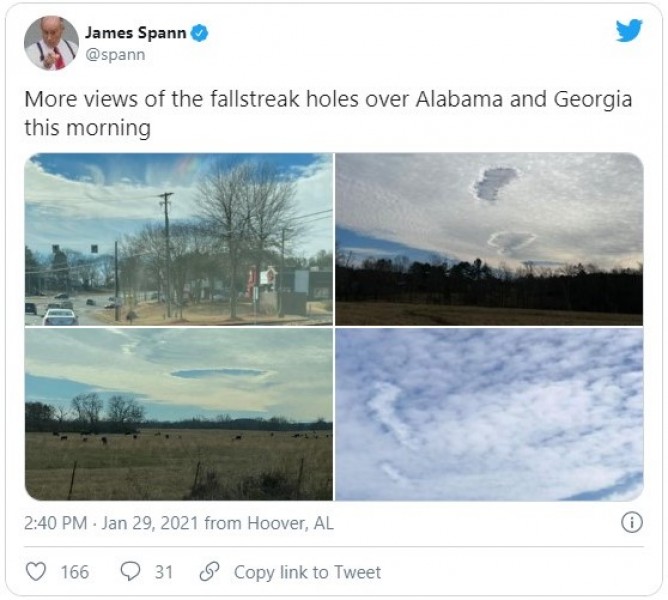Open James Spann profile name link
This screenshot has height=600, width=668.
[142, 33]
